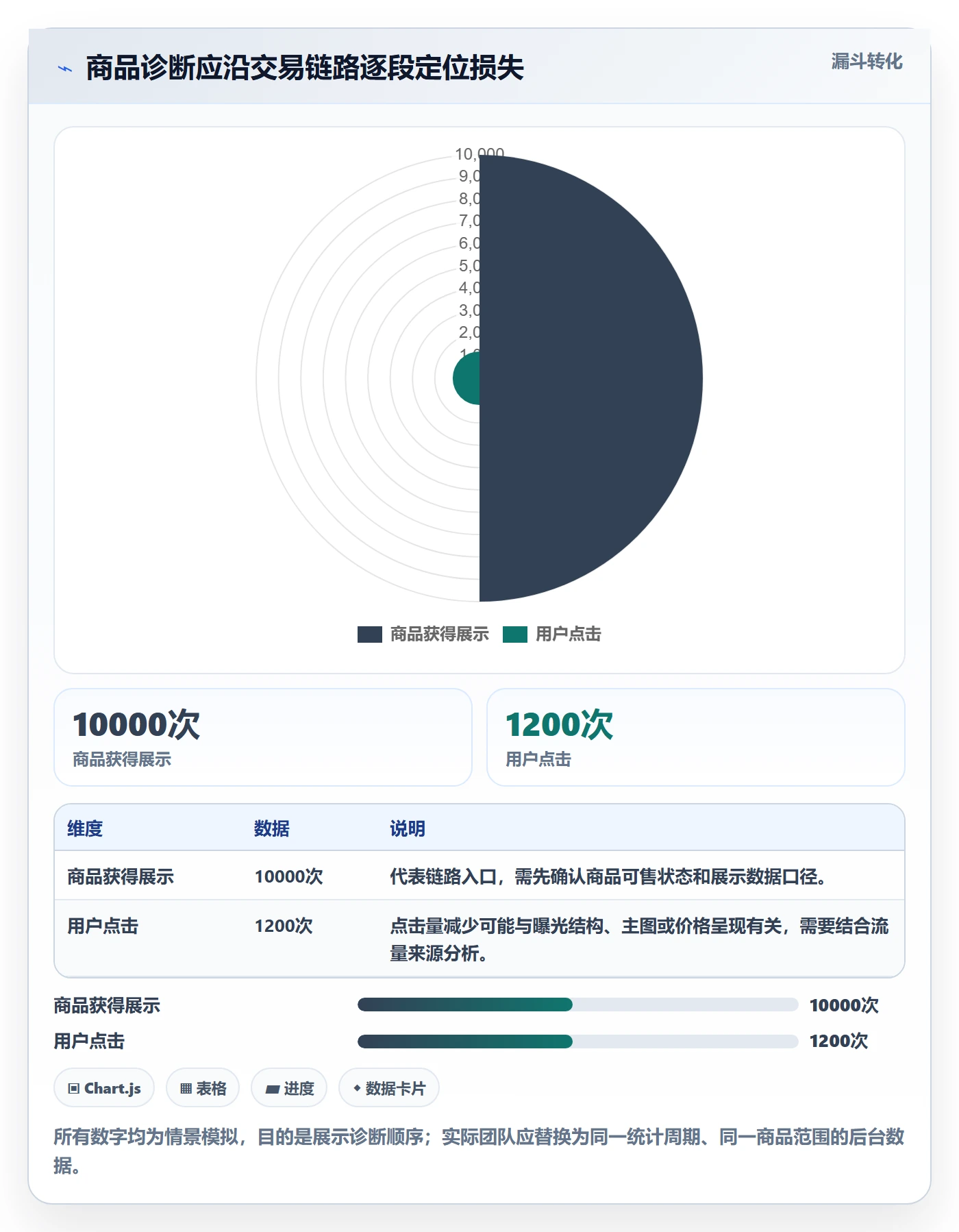Open the 1200次 data card
The image size is (959, 1232).
(x=696, y=737)
